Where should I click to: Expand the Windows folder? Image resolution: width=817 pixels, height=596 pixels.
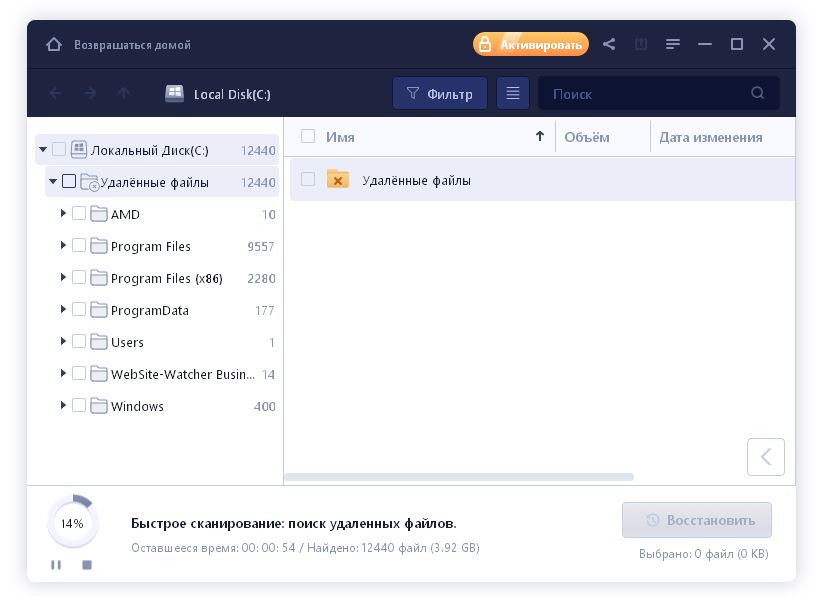coord(63,405)
